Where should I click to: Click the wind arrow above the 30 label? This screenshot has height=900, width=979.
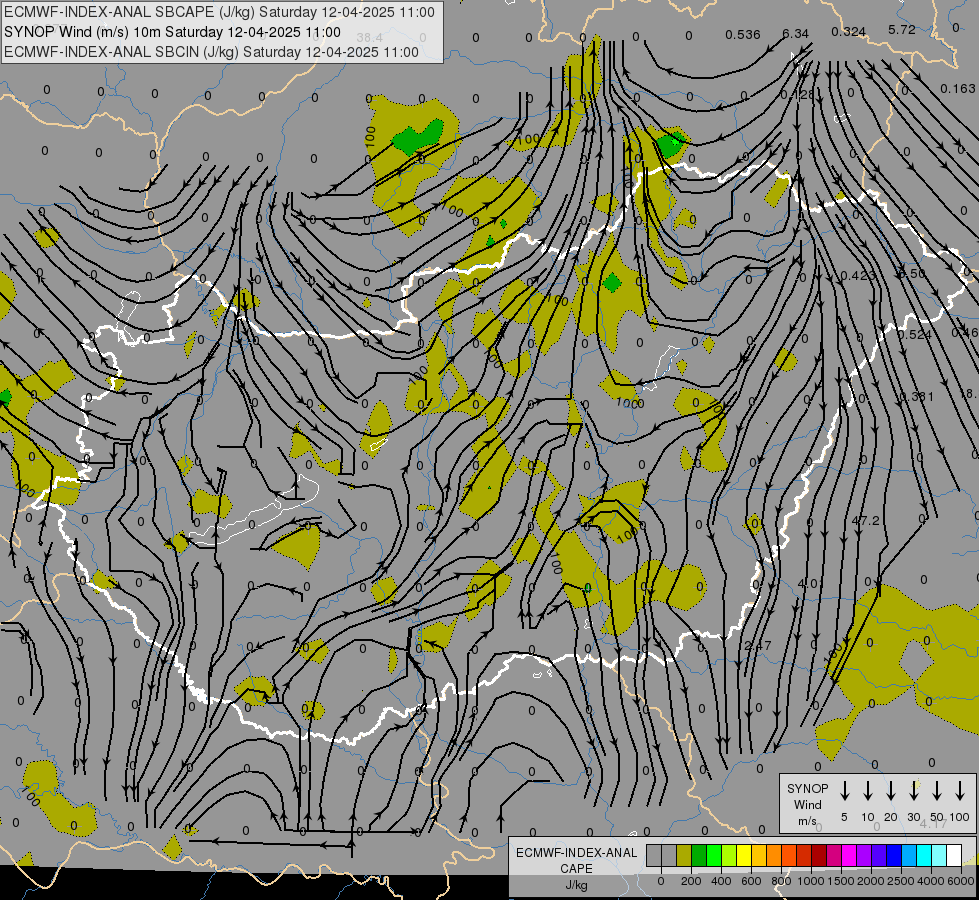pos(914,791)
